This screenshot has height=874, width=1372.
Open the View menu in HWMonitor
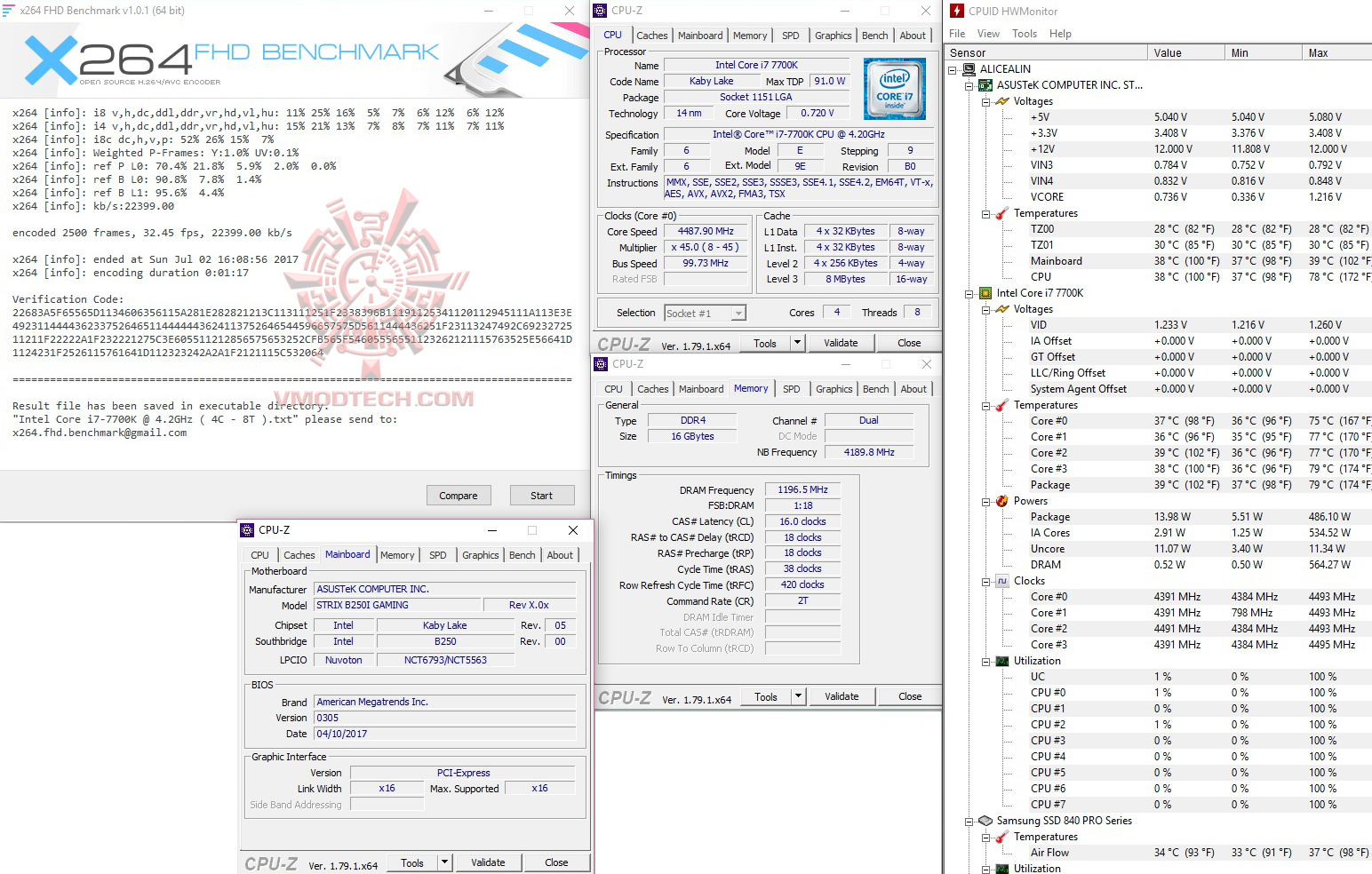tap(987, 33)
